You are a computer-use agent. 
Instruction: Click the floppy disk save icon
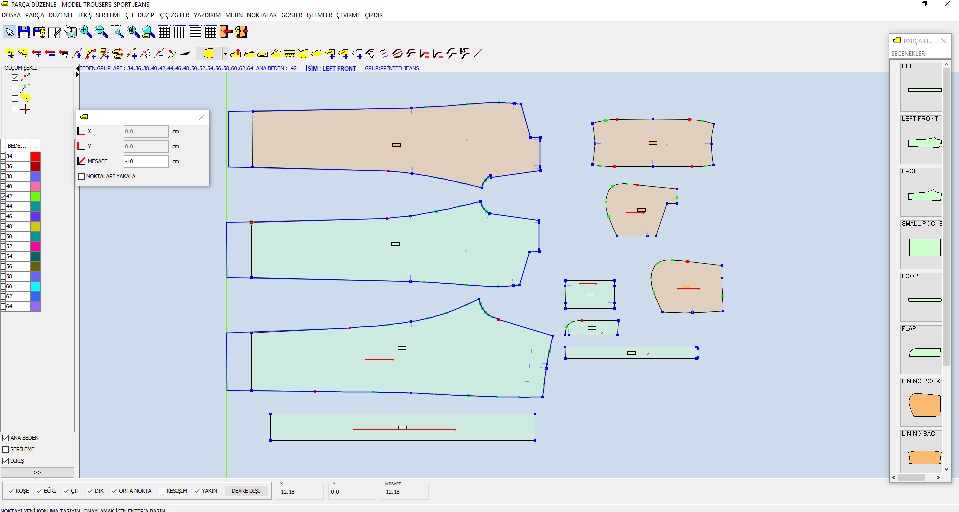tap(23, 32)
